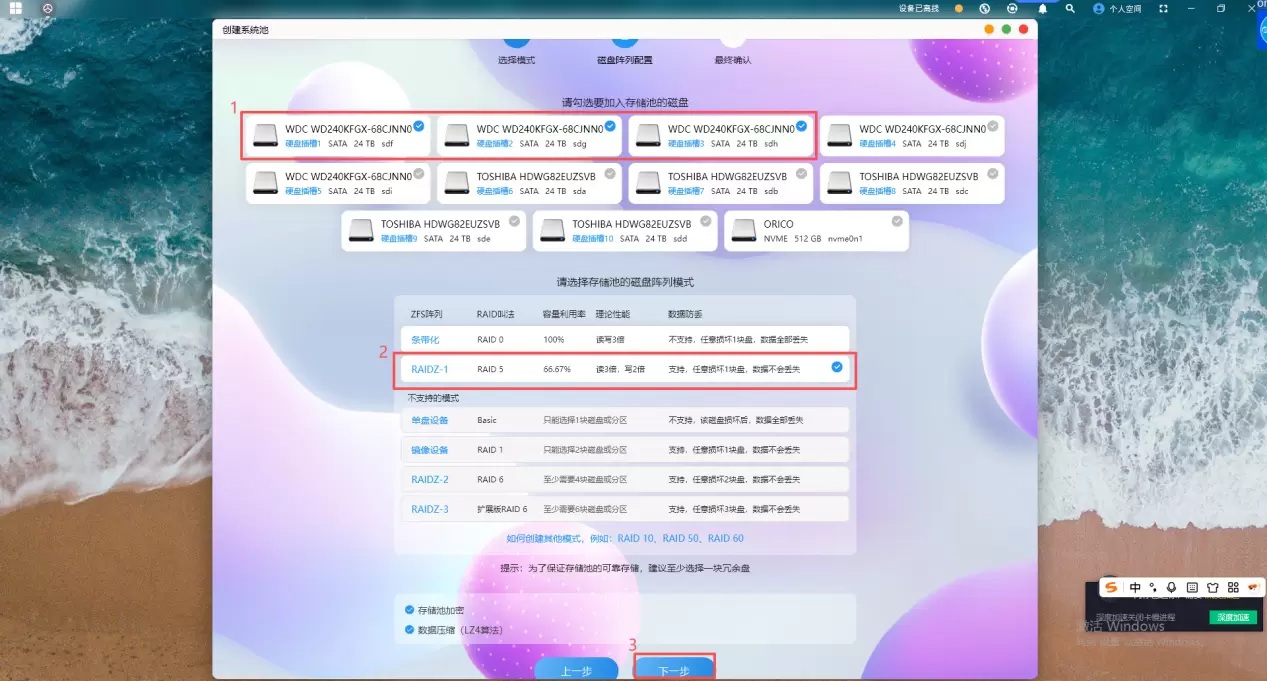Select the 条带化 RAID 0 array mode
Image resolution: width=1267 pixels, height=681 pixels.
pyautogui.click(x=625, y=340)
